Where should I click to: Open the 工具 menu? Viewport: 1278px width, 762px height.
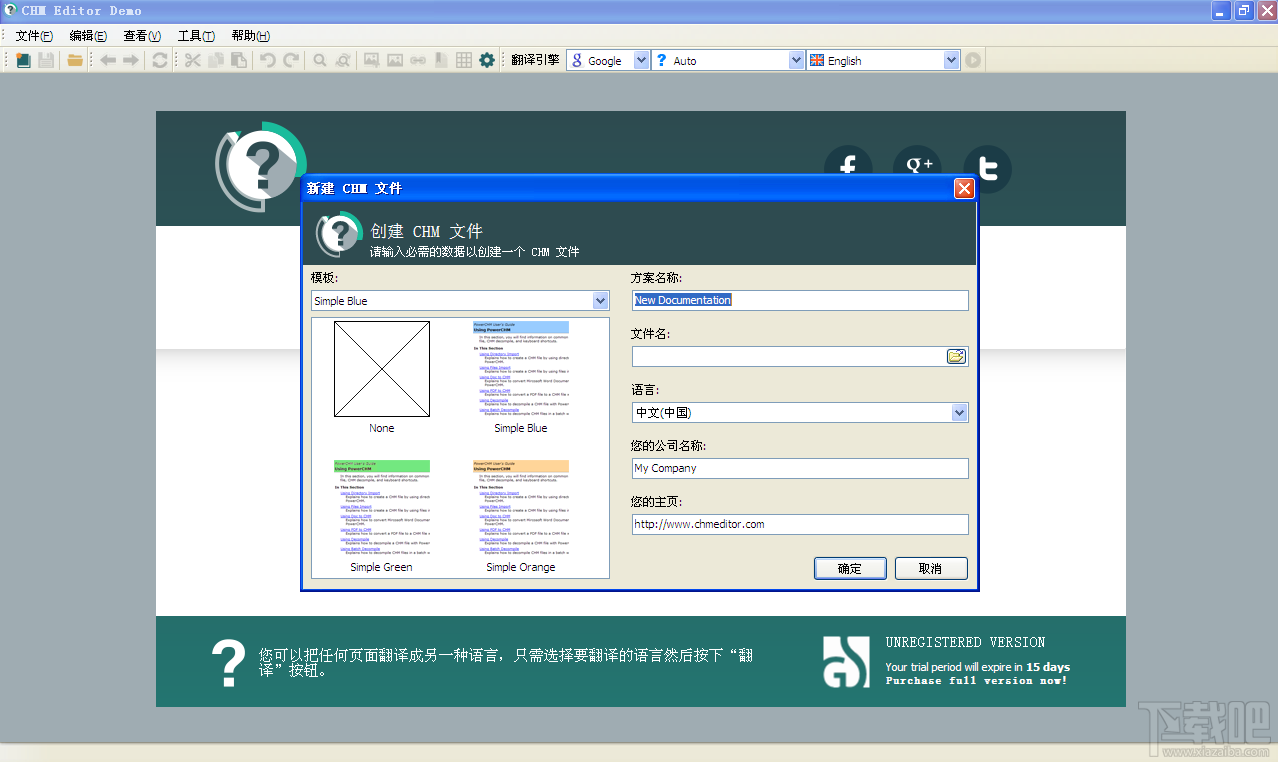(x=196, y=35)
